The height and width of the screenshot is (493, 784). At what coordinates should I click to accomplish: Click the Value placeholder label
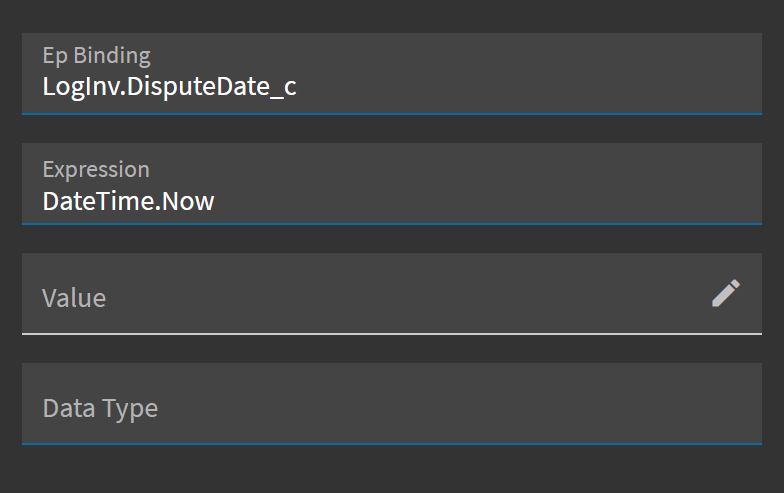point(74,298)
